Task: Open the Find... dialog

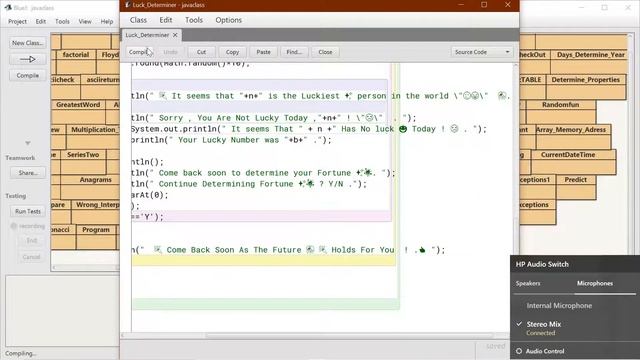Action: [294, 52]
